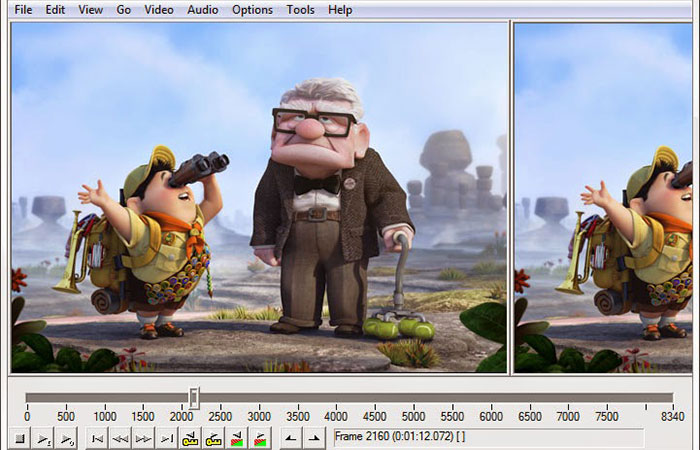
Task: Click the Stop playback button
Action: coord(20,438)
